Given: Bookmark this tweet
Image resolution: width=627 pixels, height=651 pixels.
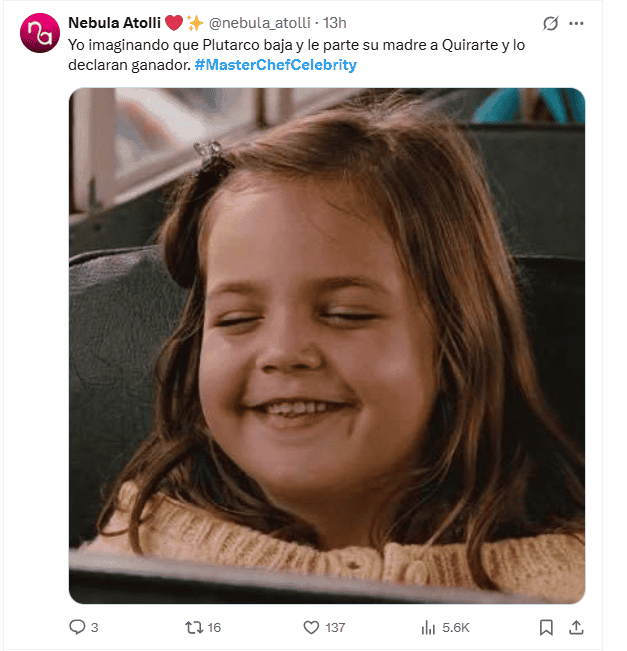Looking at the screenshot, I should click(x=546, y=627).
